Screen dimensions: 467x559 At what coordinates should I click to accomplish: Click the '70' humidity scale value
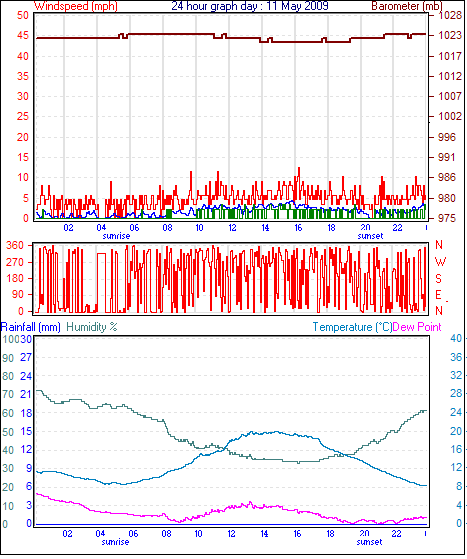pos(8,395)
